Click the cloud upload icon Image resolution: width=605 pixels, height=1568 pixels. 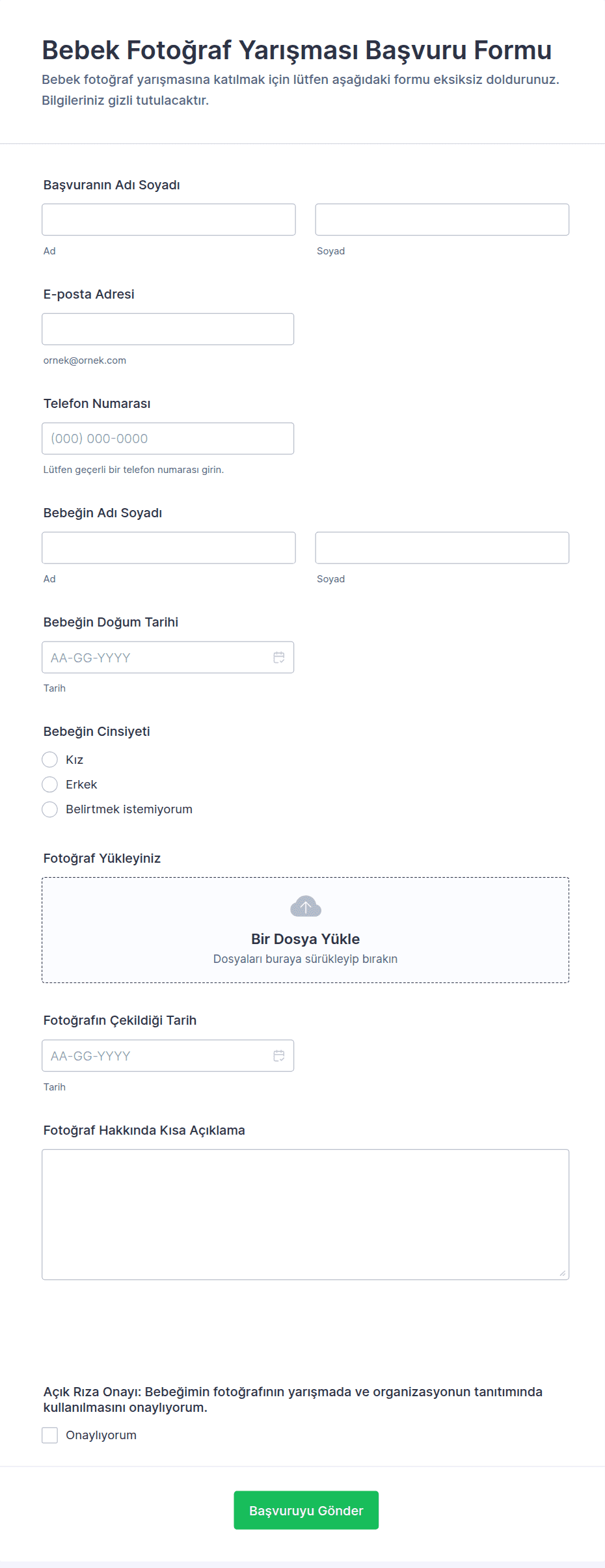pos(306,906)
